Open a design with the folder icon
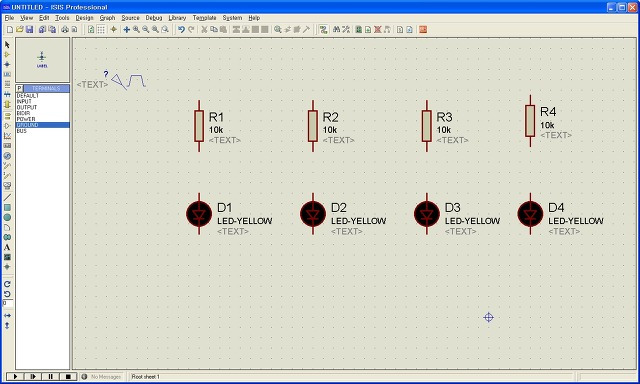This screenshot has height=384, width=640. (x=20, y=29)
